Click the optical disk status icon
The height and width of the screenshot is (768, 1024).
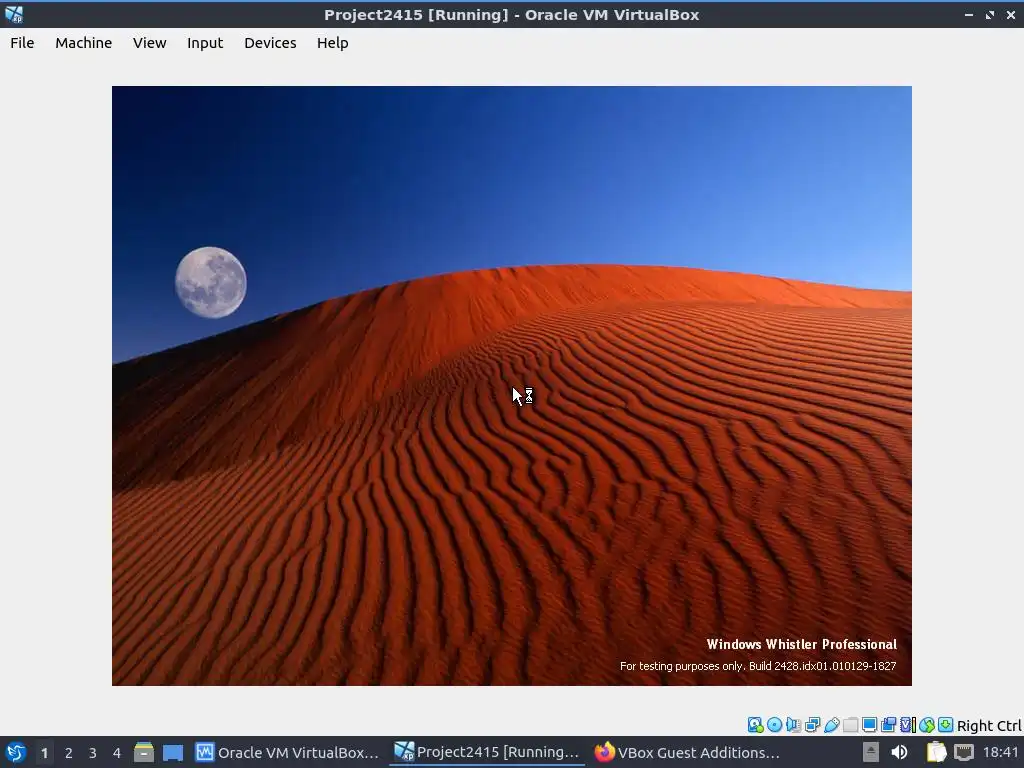tap(775, 725)
